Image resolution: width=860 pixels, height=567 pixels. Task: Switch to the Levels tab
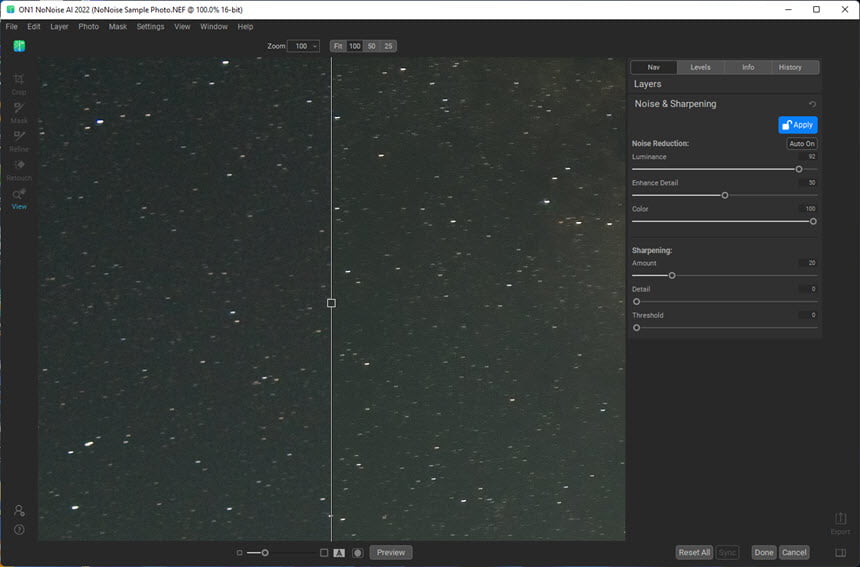pyautogui.click(x=700, y=67)
